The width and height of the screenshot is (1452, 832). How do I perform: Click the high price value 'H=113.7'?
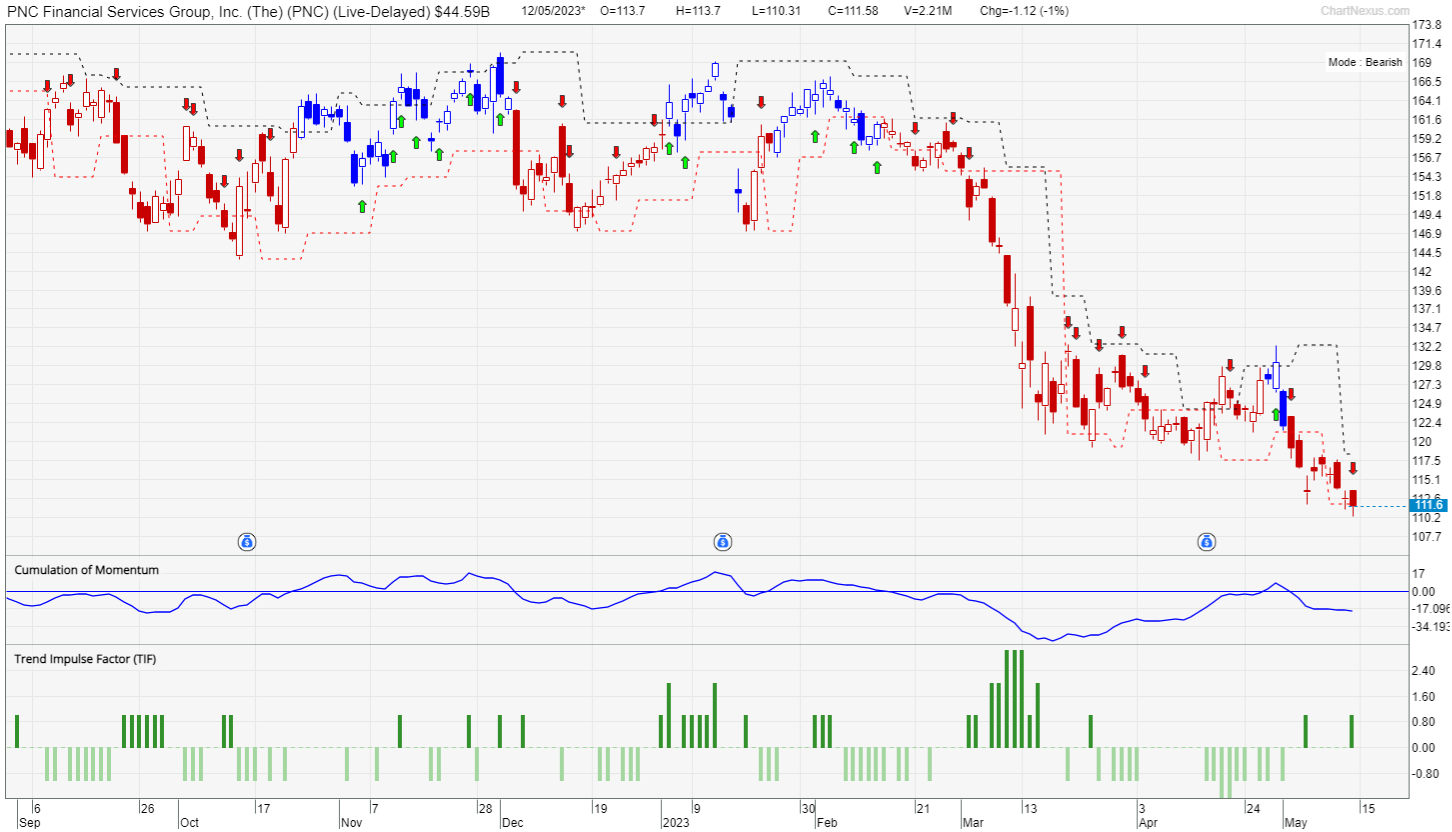(x=698, y=11)
